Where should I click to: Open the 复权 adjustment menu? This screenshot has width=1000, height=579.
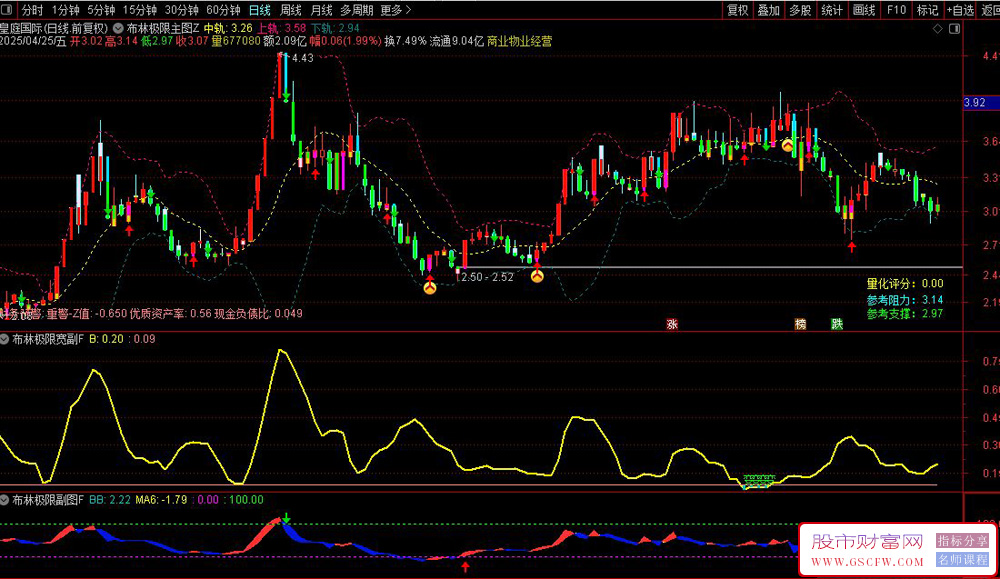pyautogui.click(x=738, y=10)
